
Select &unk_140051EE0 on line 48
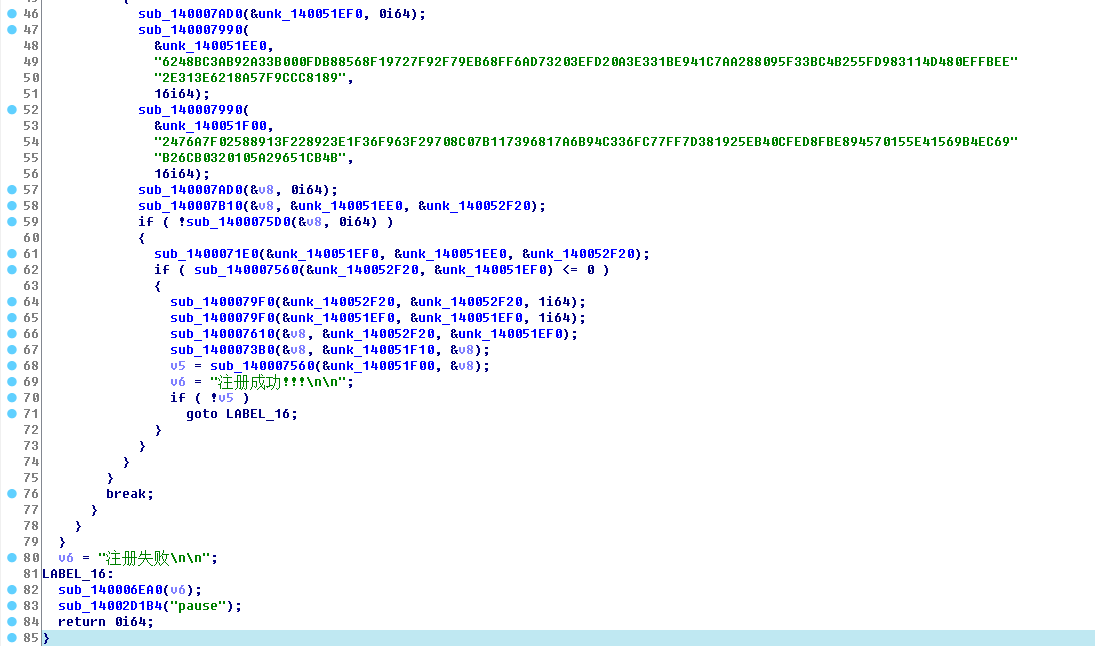(x=210, y=45)
